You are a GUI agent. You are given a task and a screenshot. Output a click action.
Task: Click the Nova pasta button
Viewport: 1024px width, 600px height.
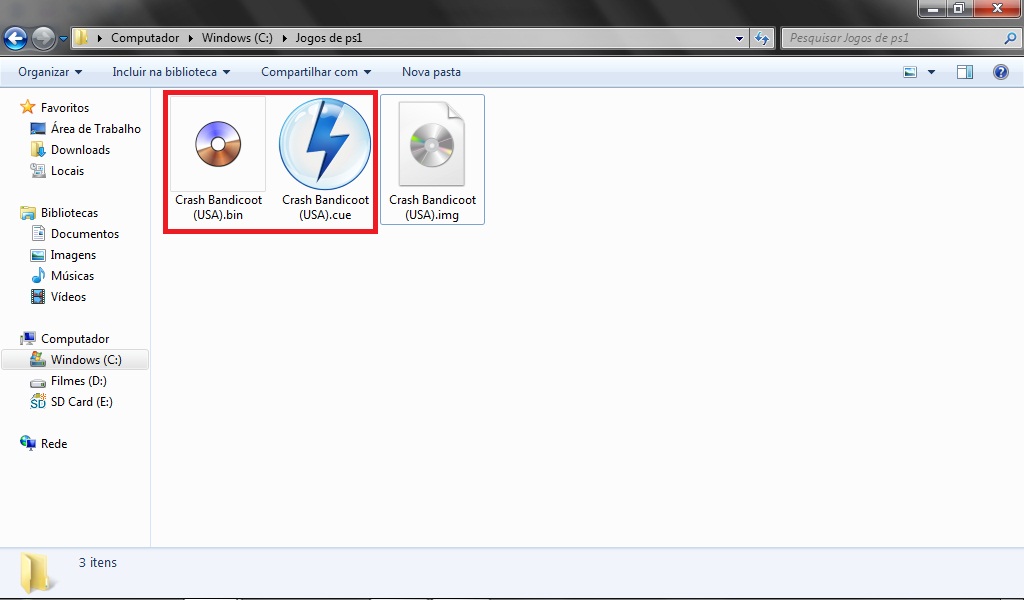pyautogui.click(x=431, y=72)
